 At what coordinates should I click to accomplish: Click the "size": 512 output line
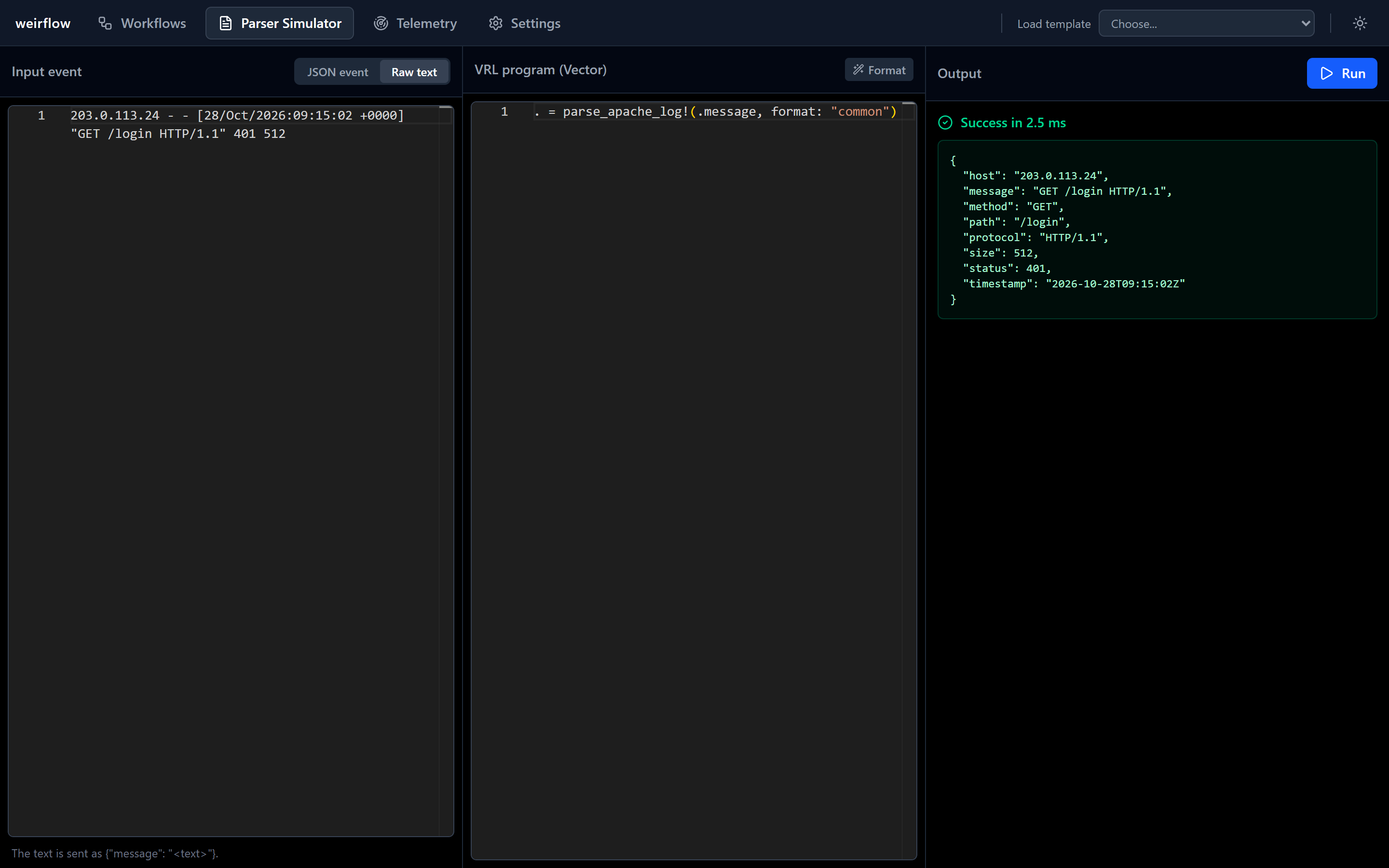1000,253
